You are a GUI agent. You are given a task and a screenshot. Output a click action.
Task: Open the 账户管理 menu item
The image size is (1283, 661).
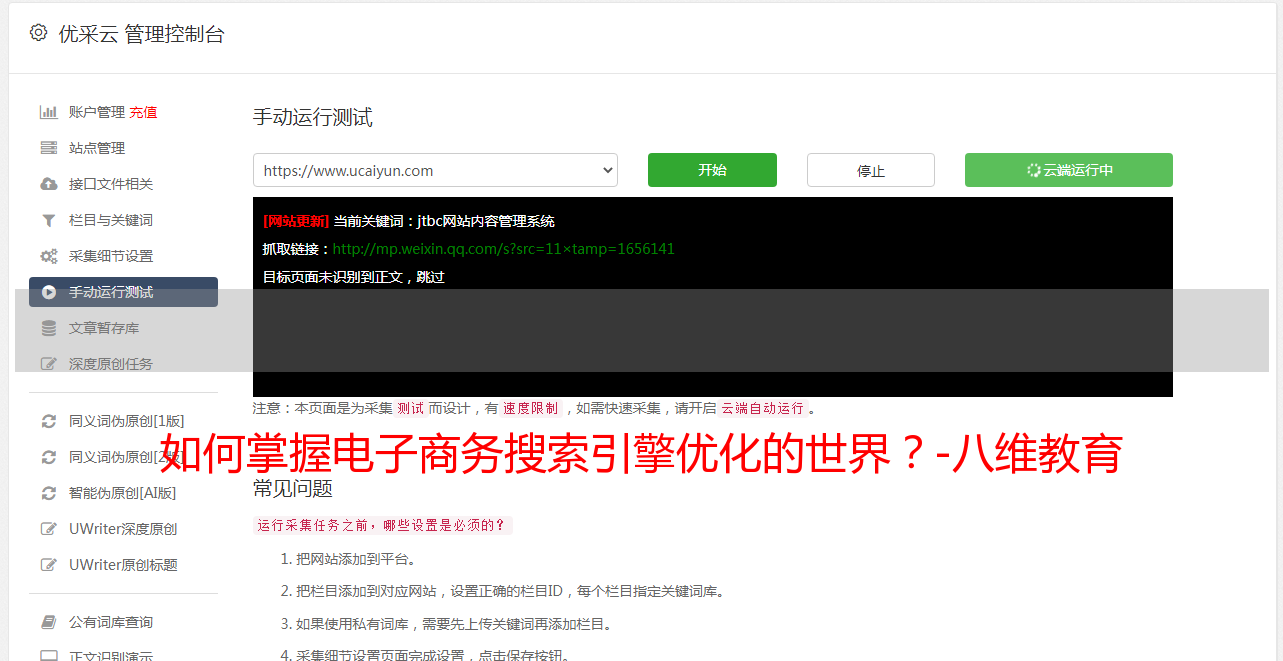[x=96, y=112]
